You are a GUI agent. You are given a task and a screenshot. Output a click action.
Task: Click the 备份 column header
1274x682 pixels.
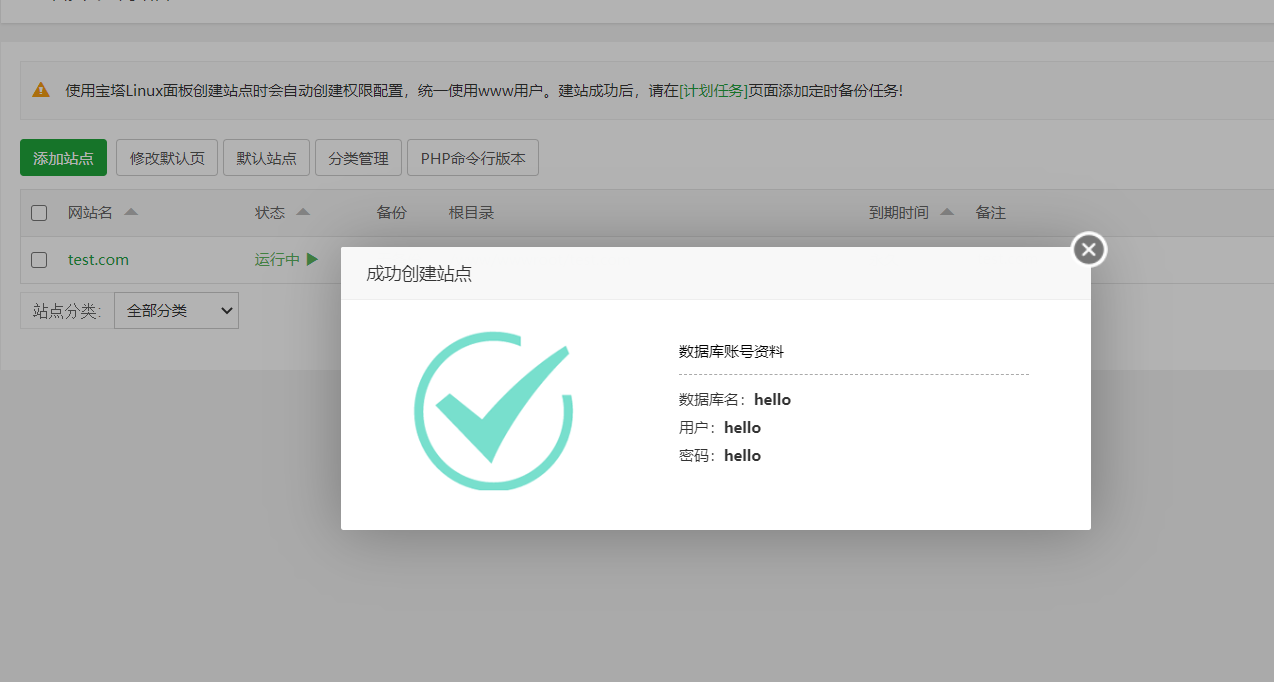pos(392,213)
